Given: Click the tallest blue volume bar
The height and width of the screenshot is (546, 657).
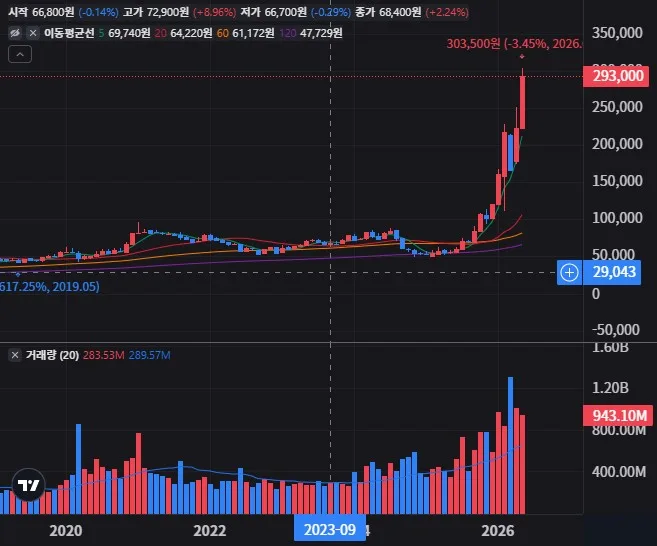Looking at the screenshot, I should (510, 445).
